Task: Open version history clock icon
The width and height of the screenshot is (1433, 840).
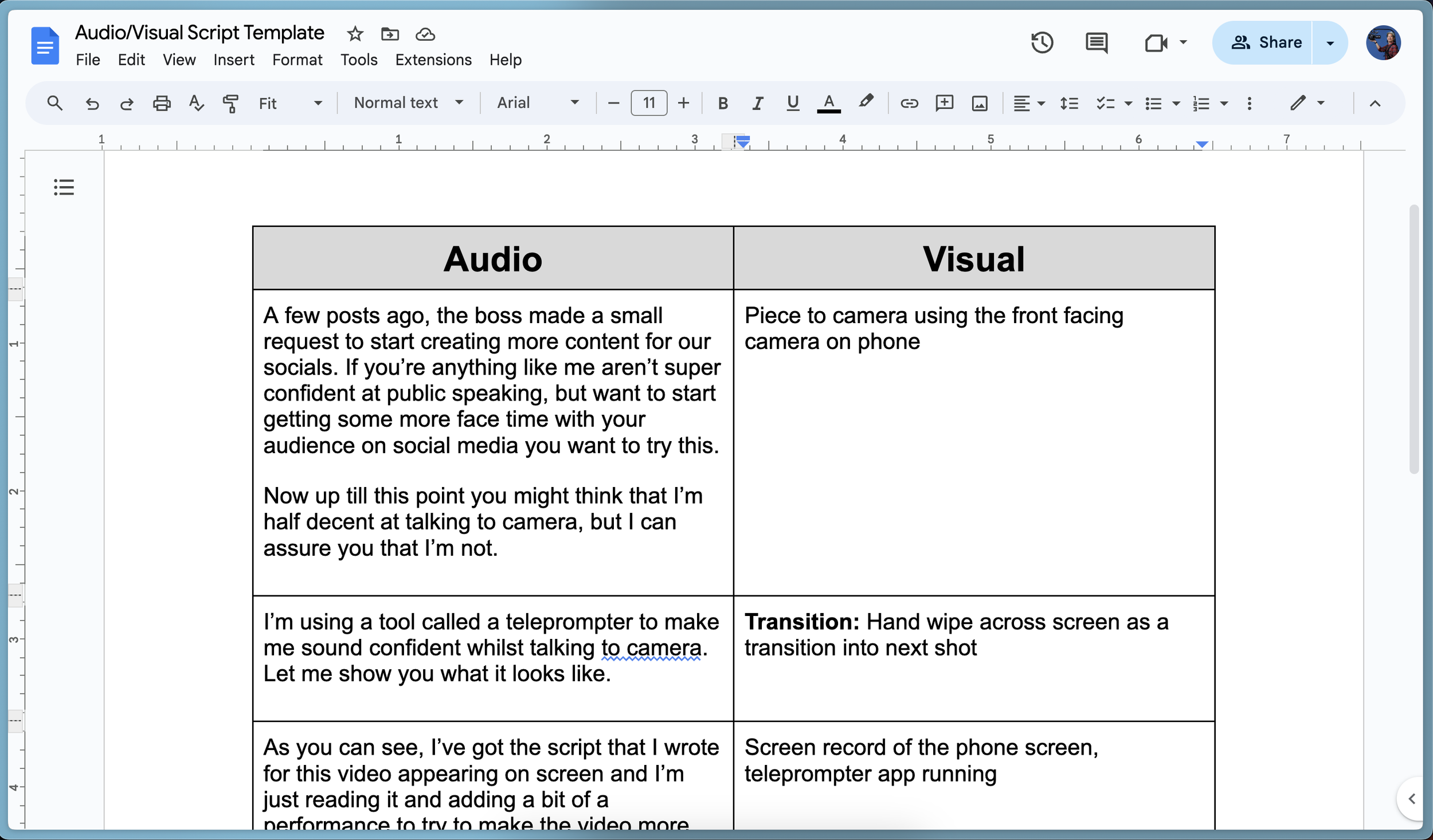Action: tap(1042, 43)
